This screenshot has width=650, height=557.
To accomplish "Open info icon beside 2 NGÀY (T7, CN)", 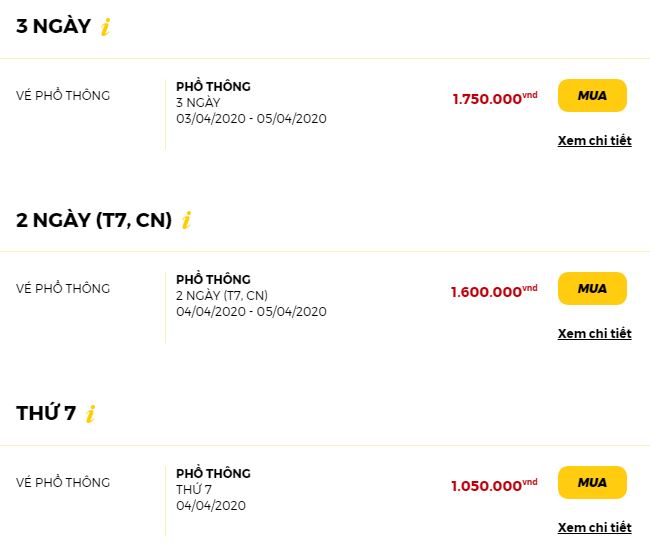I will click(187, 220).
